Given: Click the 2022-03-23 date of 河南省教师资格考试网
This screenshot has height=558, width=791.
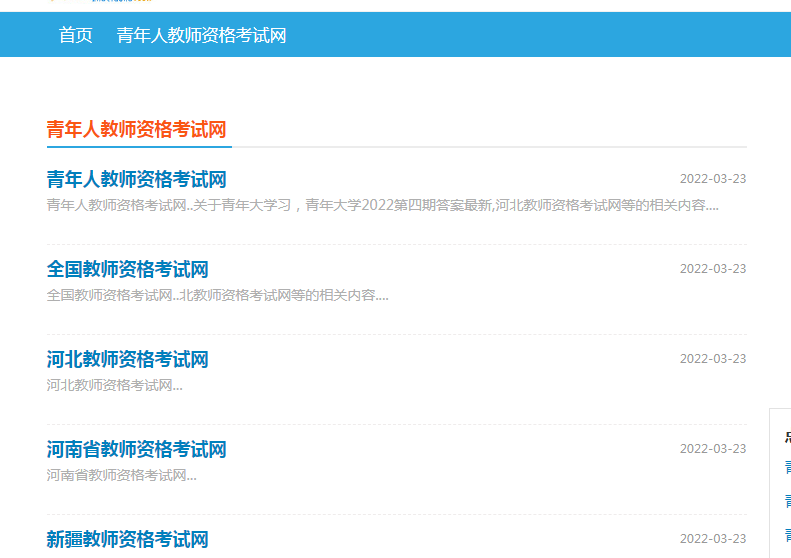Looking at the screenshot, I should click(x=713, y=449).
